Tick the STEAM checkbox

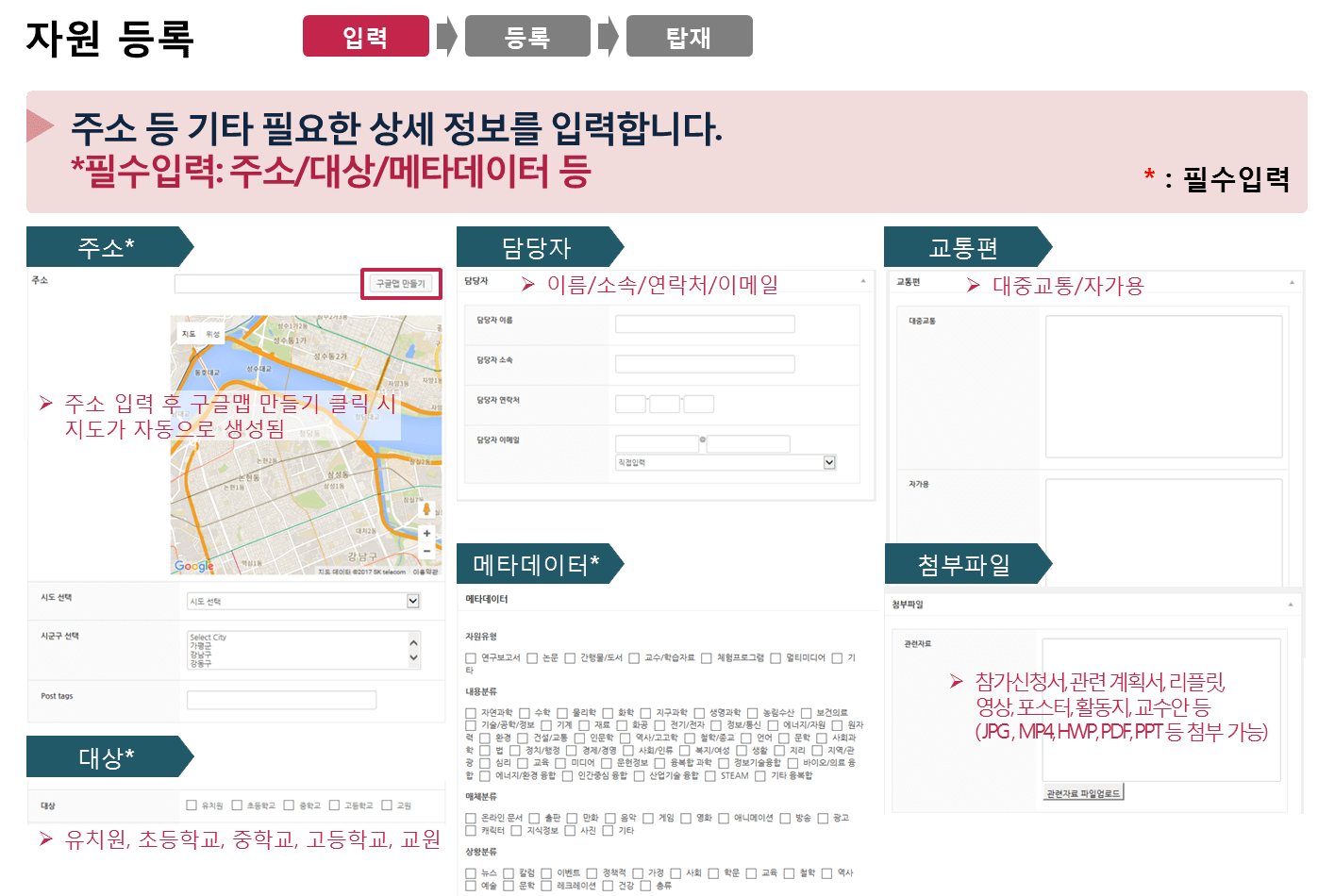click(710, 776)
